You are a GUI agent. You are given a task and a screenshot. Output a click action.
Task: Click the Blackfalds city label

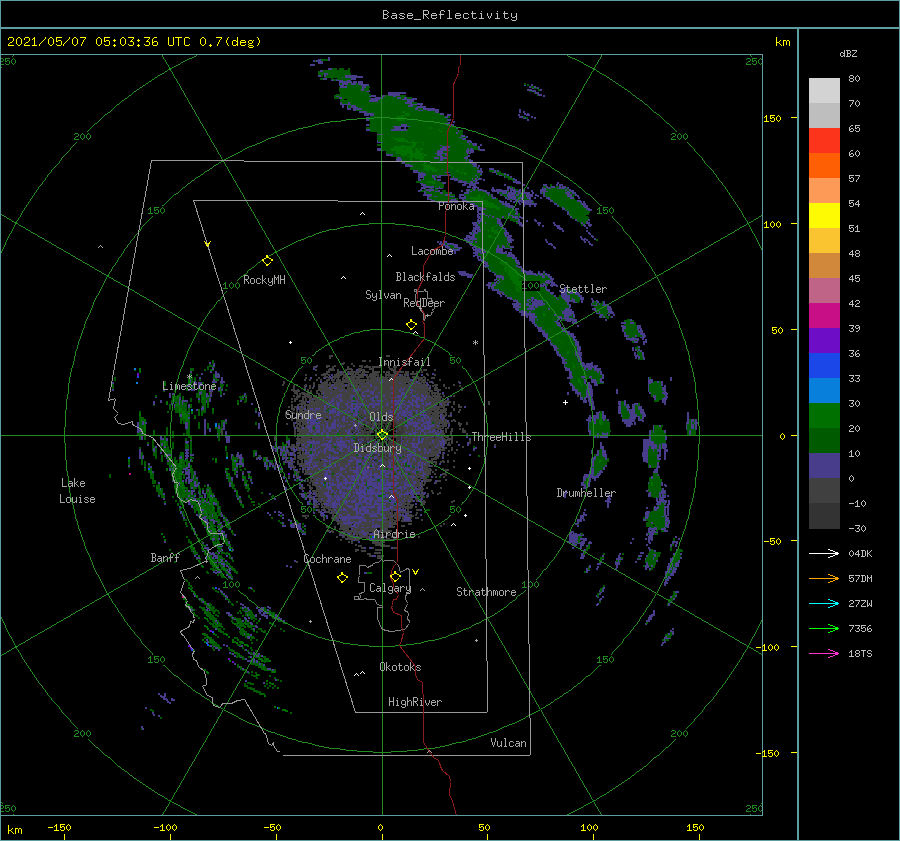tap(425, 277)
